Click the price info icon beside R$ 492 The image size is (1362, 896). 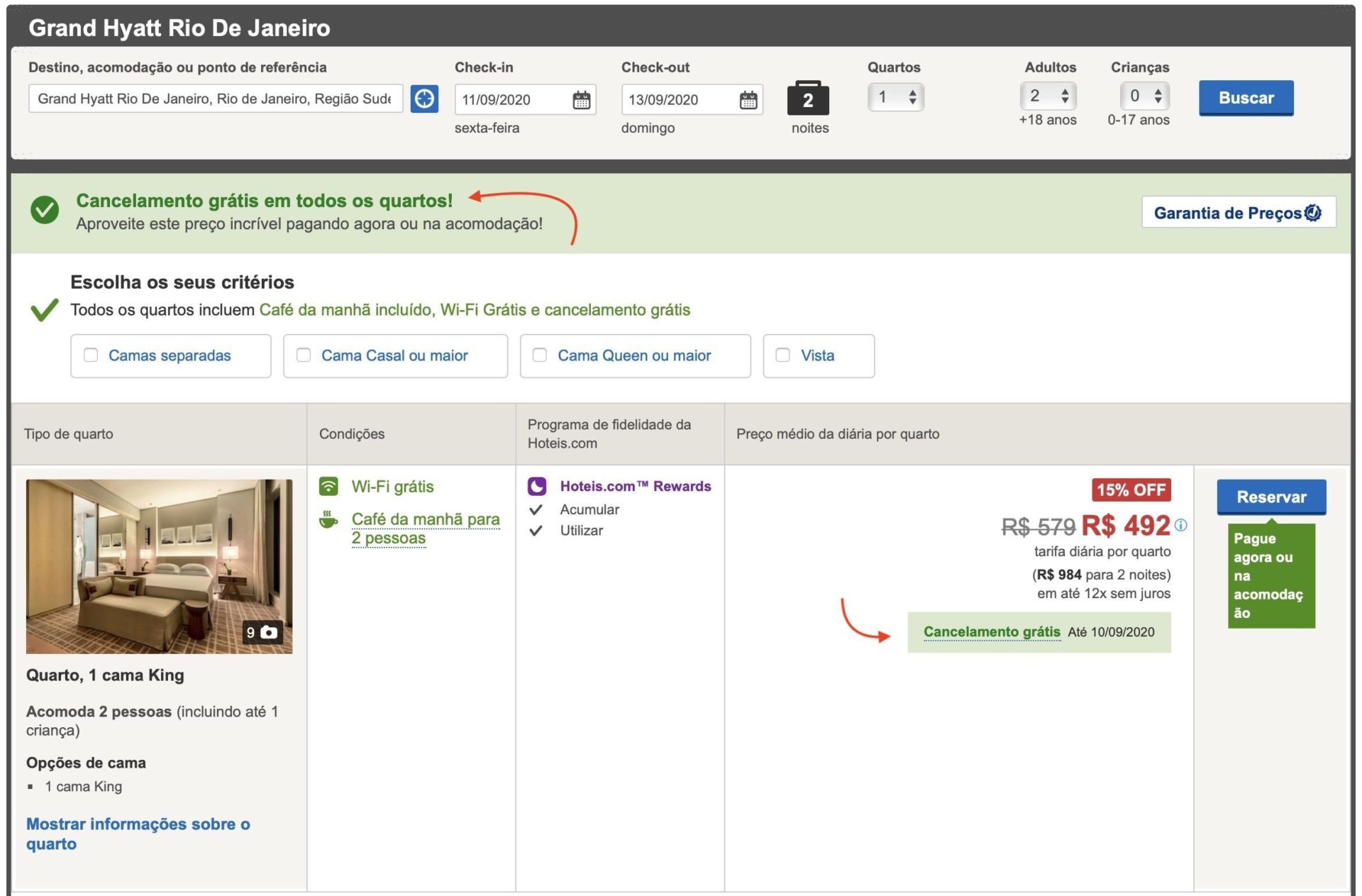coord(1180,525)
